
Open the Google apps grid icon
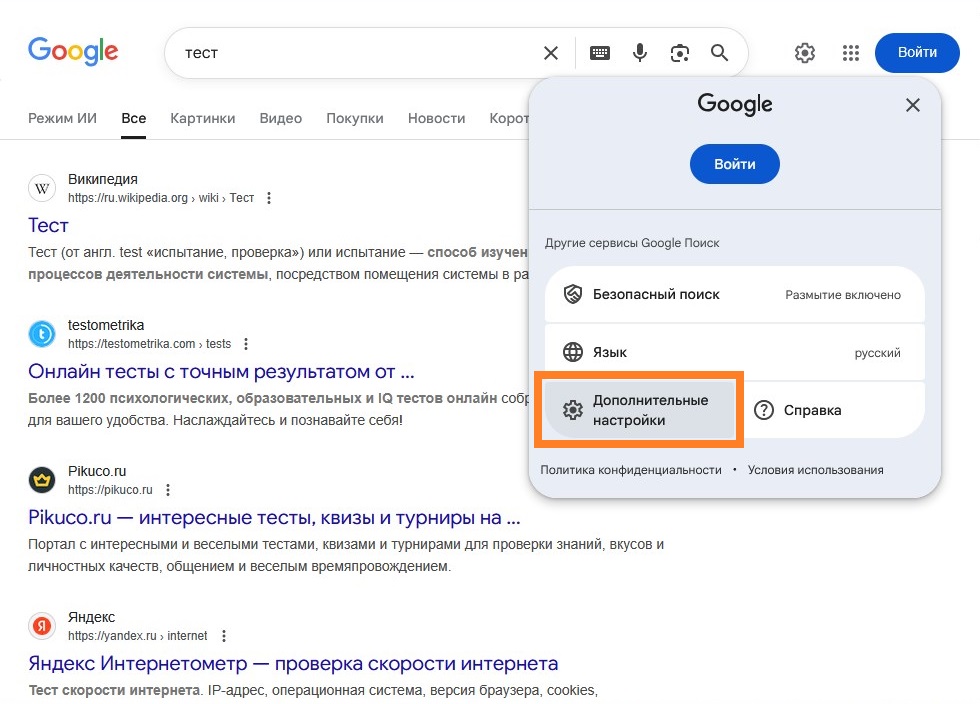[x=851, y=53]
